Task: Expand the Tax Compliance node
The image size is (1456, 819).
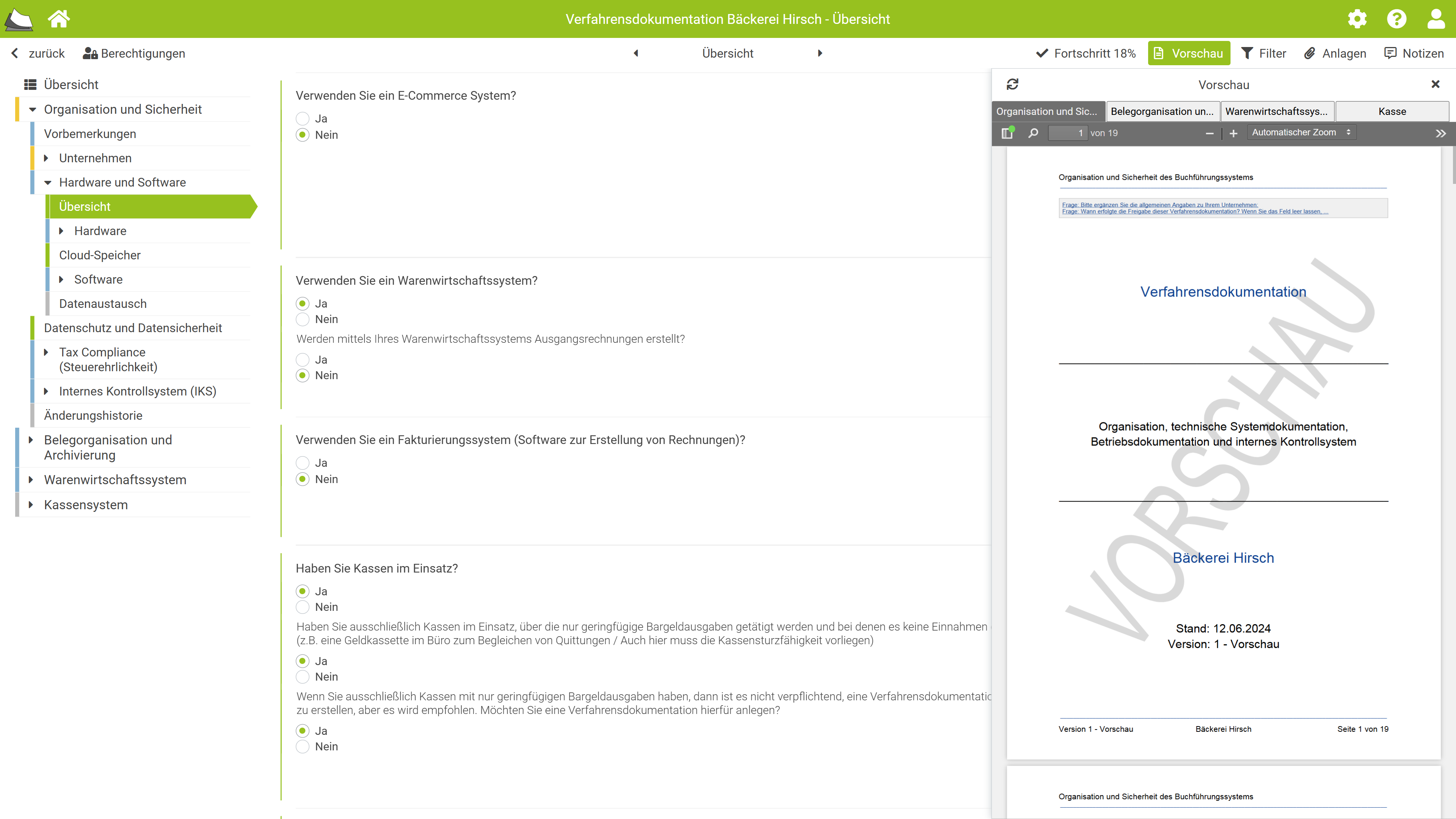Action: click(x=46, y=352)
